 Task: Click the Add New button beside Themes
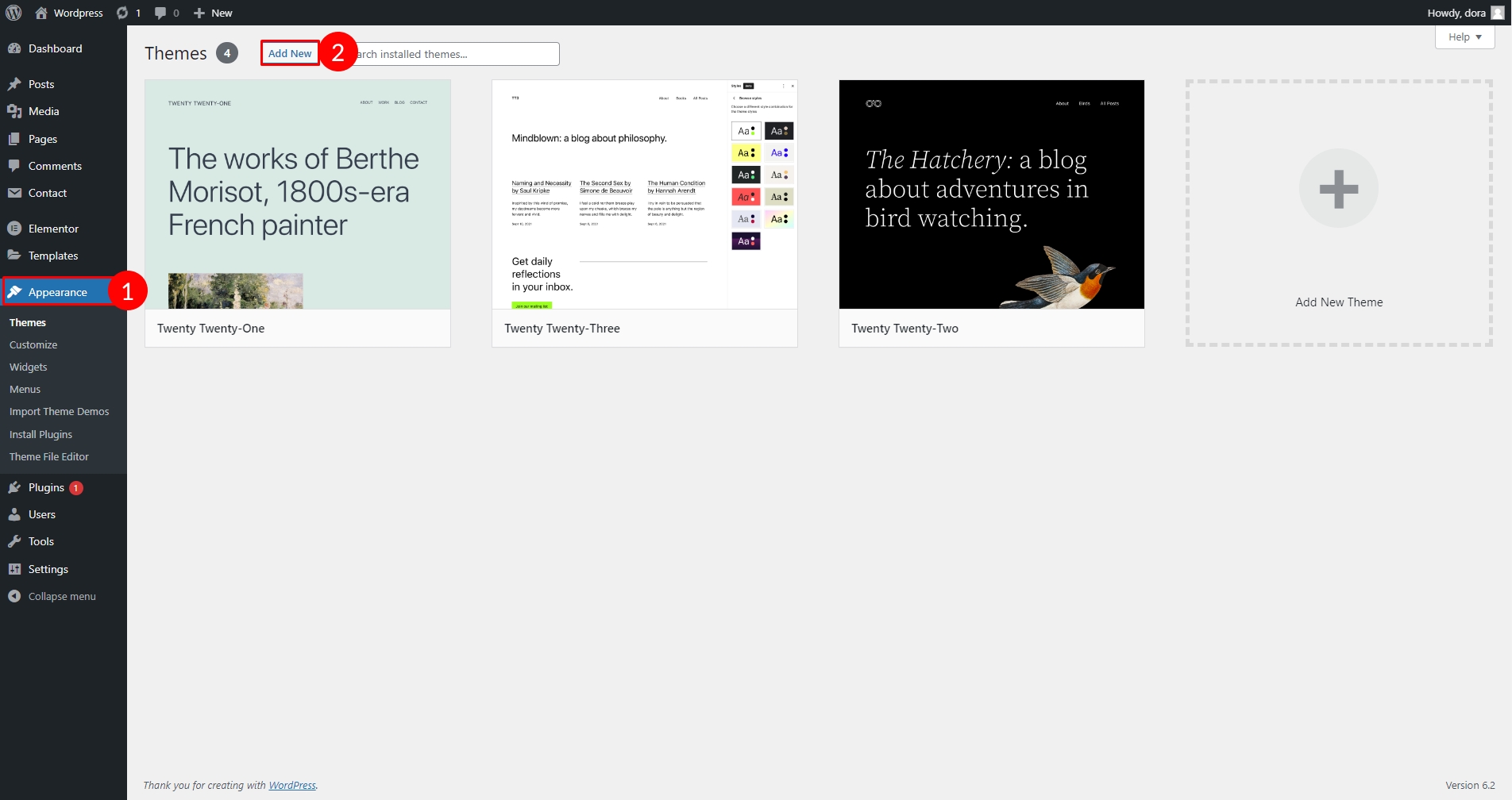tap(290, 53)
